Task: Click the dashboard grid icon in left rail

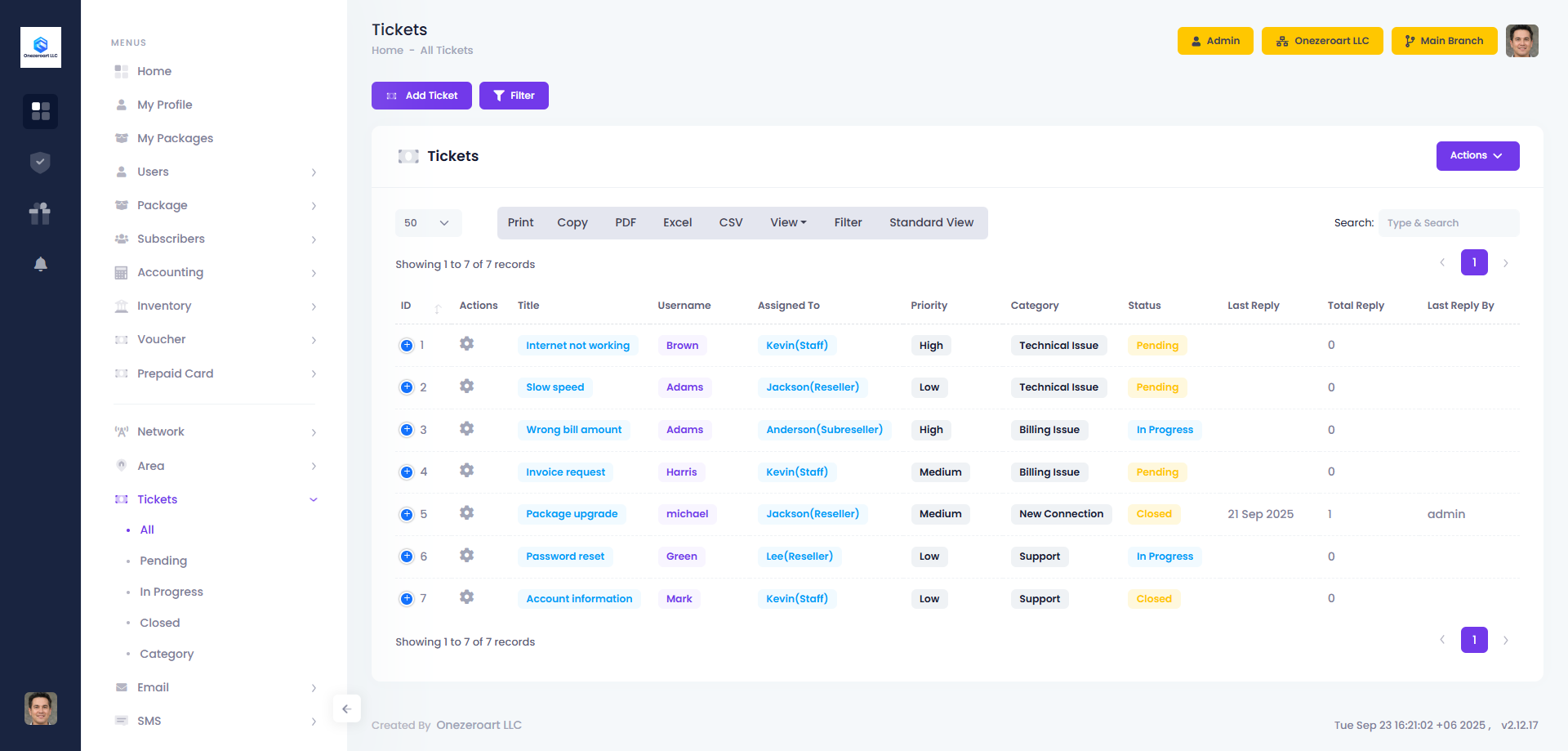Action: tap(40, 111)
